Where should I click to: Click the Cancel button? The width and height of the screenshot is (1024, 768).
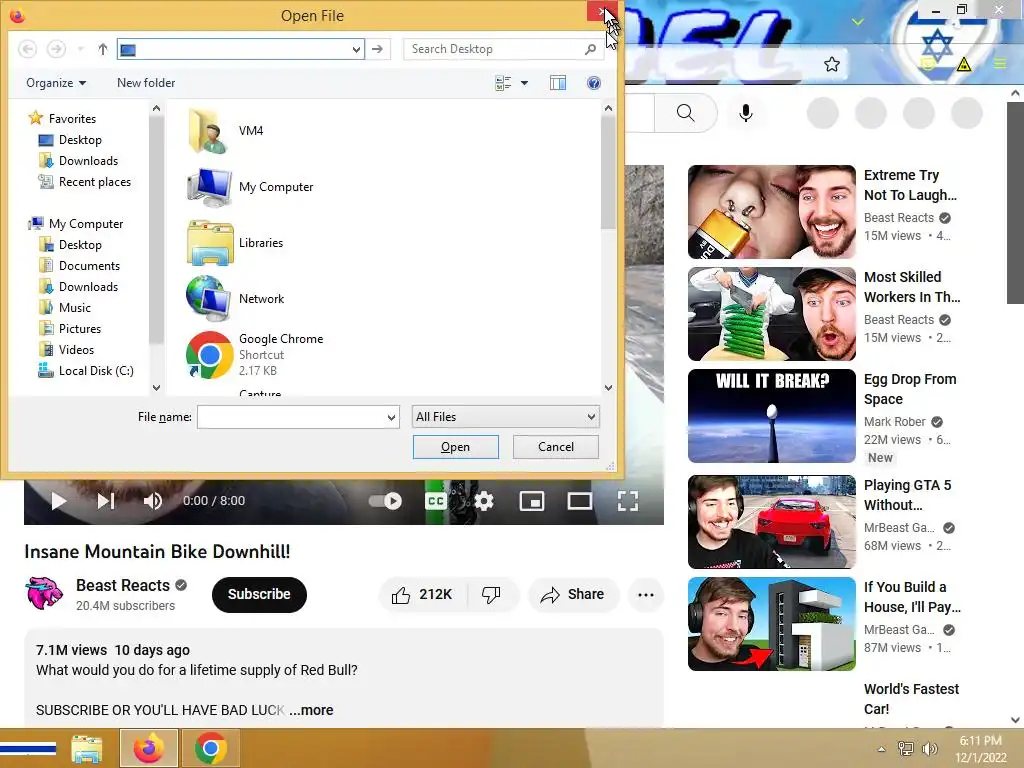coord(556,447)
